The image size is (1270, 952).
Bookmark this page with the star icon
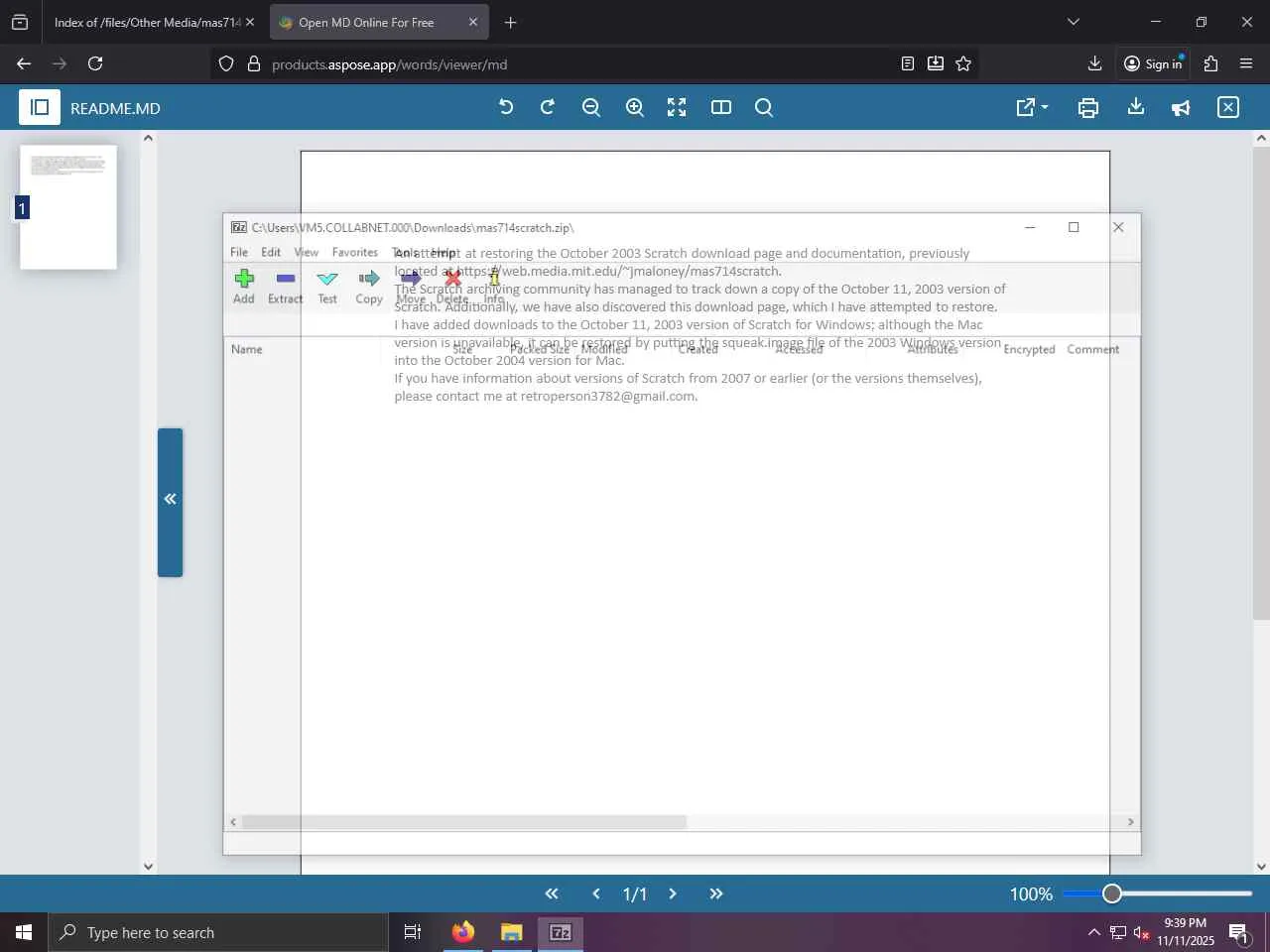963,63
